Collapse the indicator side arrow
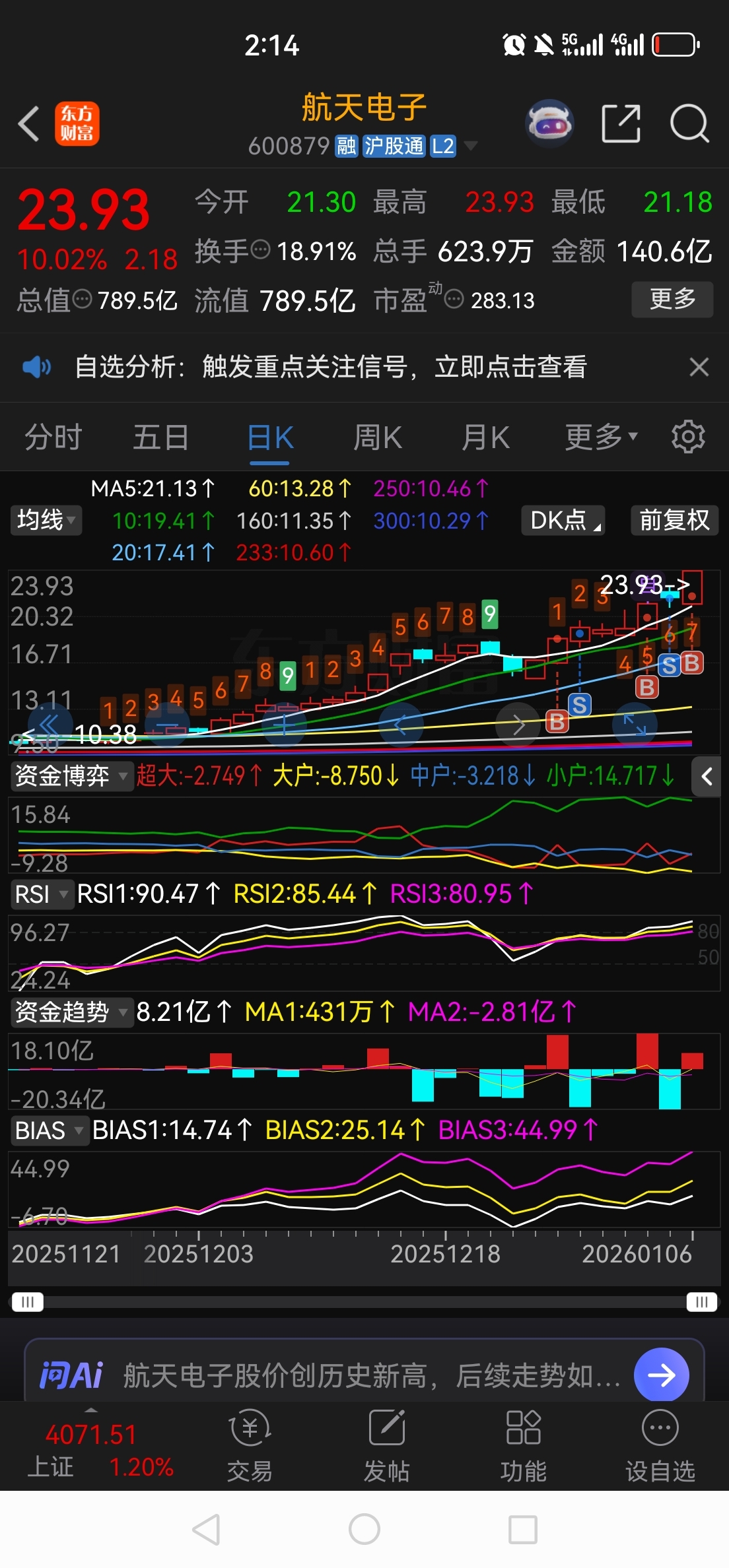The height and width of the screenshot is (1568, 729). click(707, 776)
